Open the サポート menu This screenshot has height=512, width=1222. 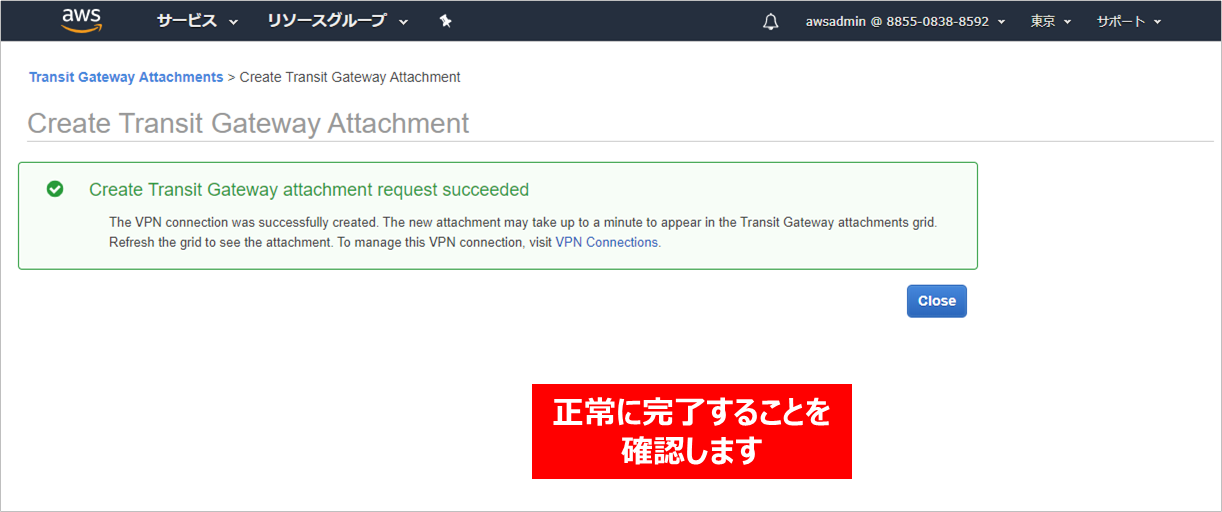[x=1120, y=21]
